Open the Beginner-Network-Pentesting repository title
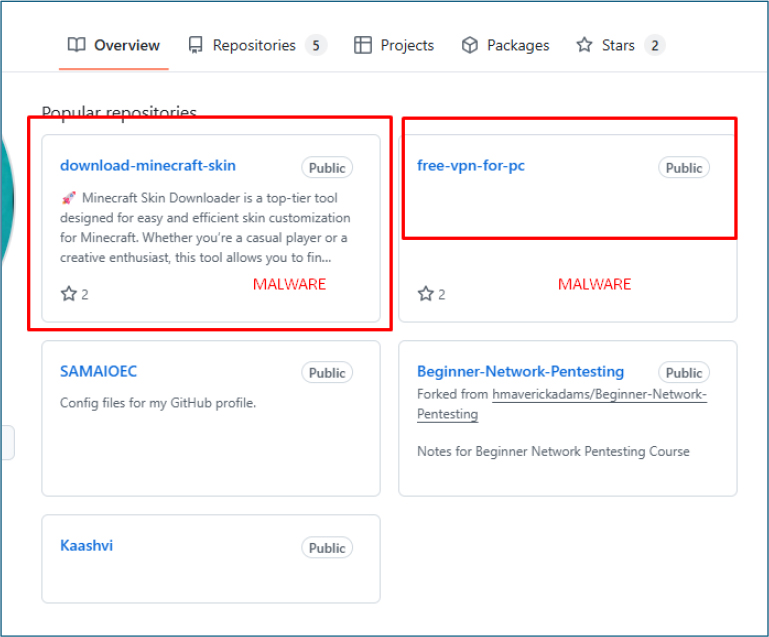 point(520,372)
